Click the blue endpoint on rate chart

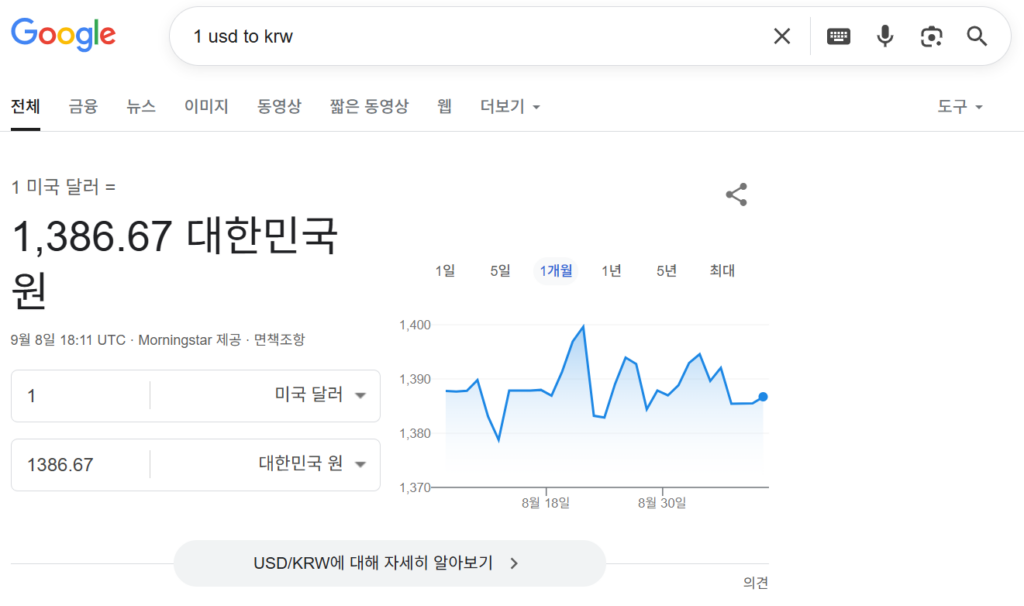(763, 397)
